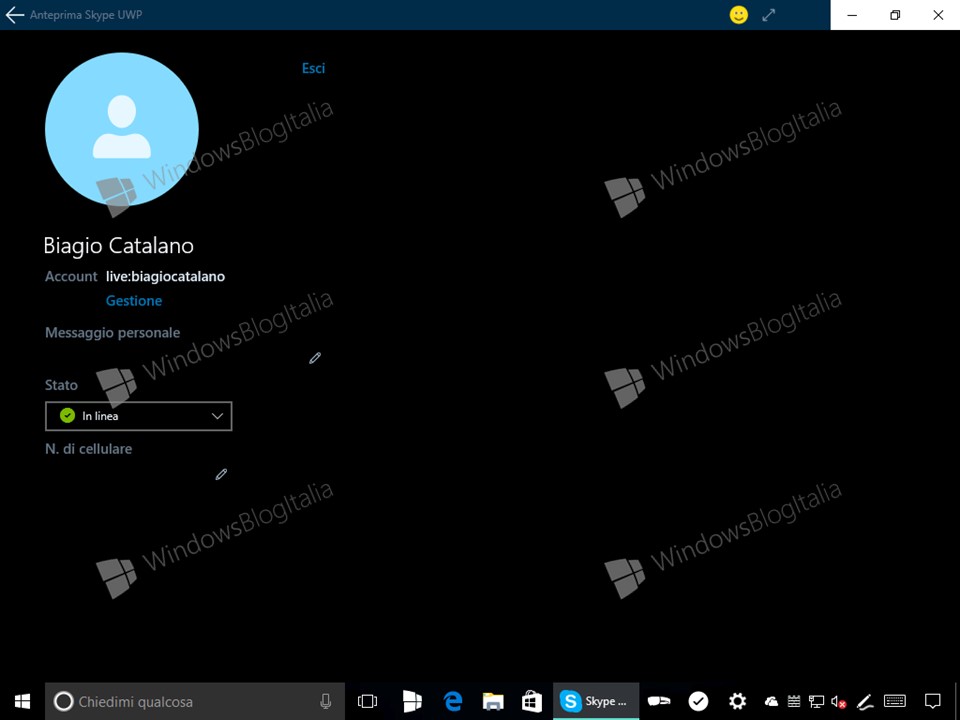Open Task View from the taskbar
Screen dimensions: 960x720
[x=367, y=702]
